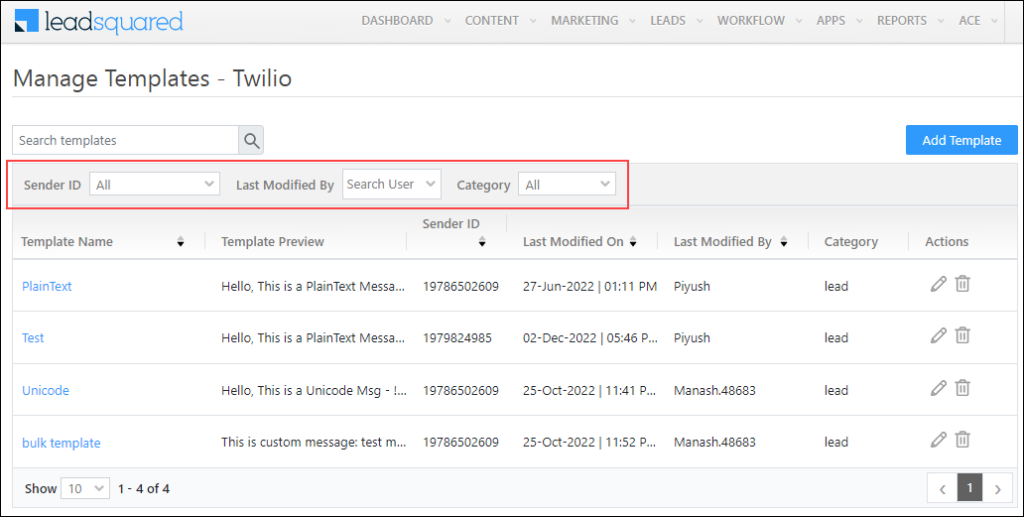Edit the PlainText template using pencil icon

938,284
